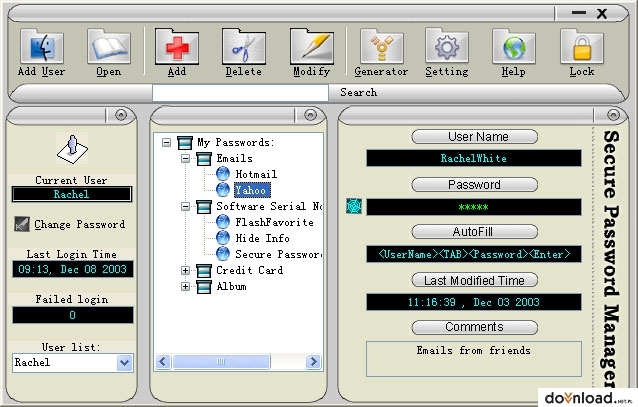The width and height of the screenshot is (638, 407).
Task: Click the Album folder icon
Action: (204, 286)
